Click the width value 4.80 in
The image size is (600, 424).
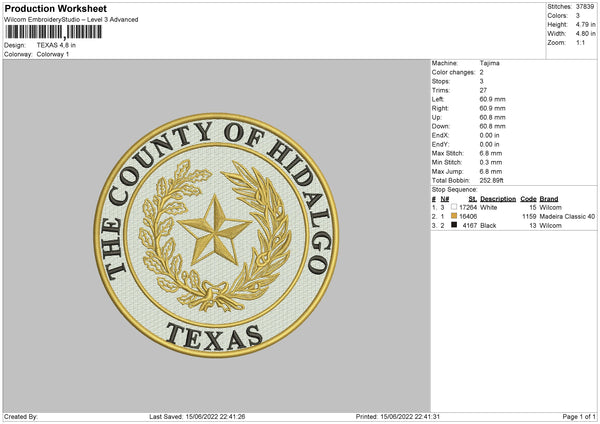585,34
